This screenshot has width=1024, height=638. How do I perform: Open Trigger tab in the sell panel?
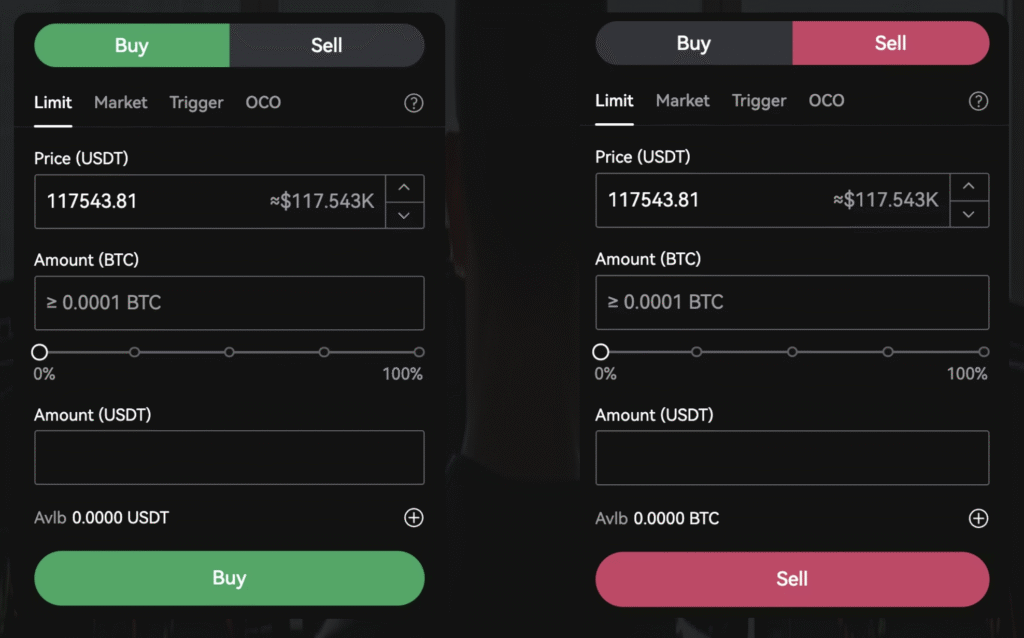click(758, 100)
